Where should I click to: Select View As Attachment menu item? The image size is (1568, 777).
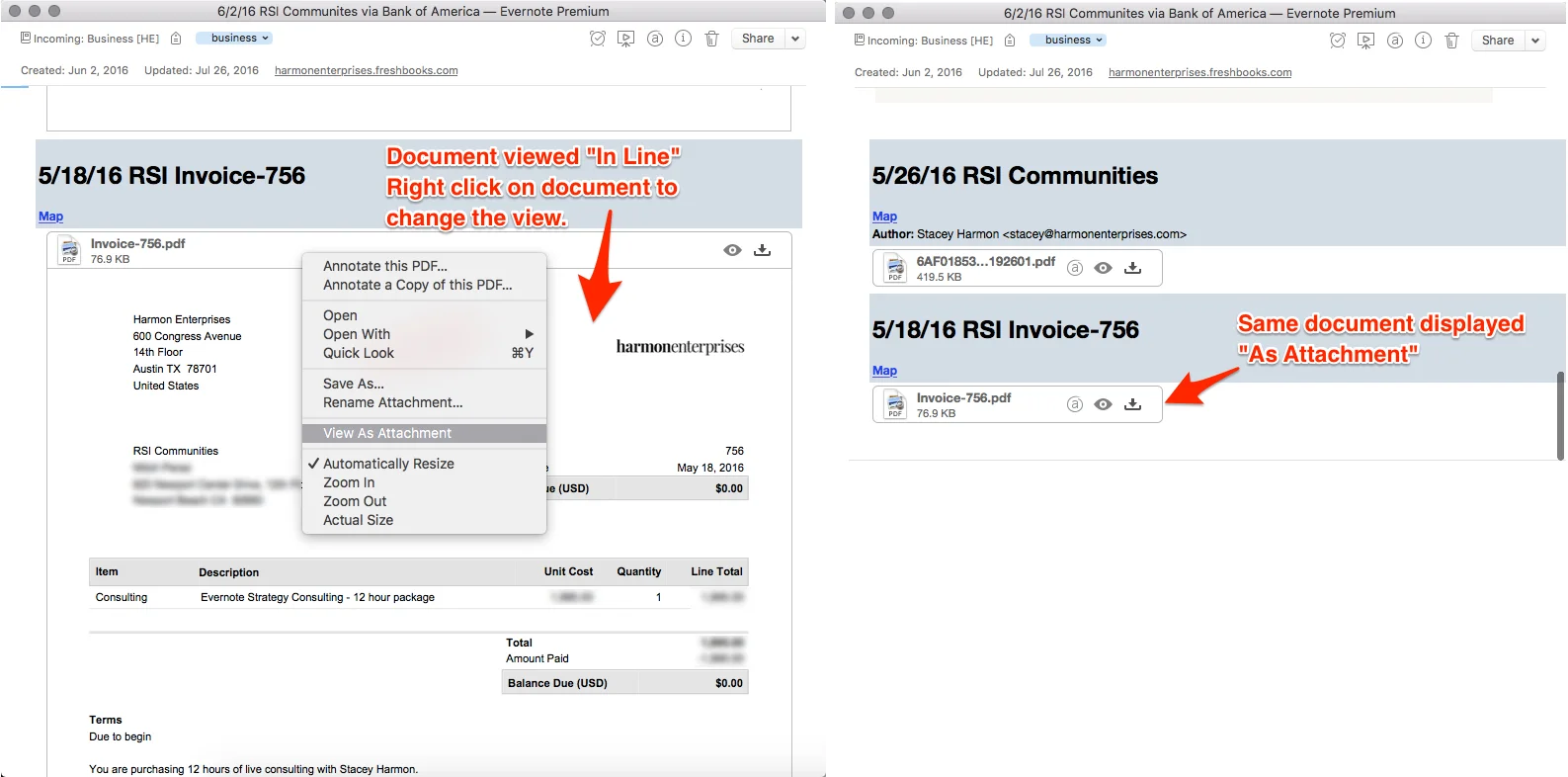click(x=424, y=433)
